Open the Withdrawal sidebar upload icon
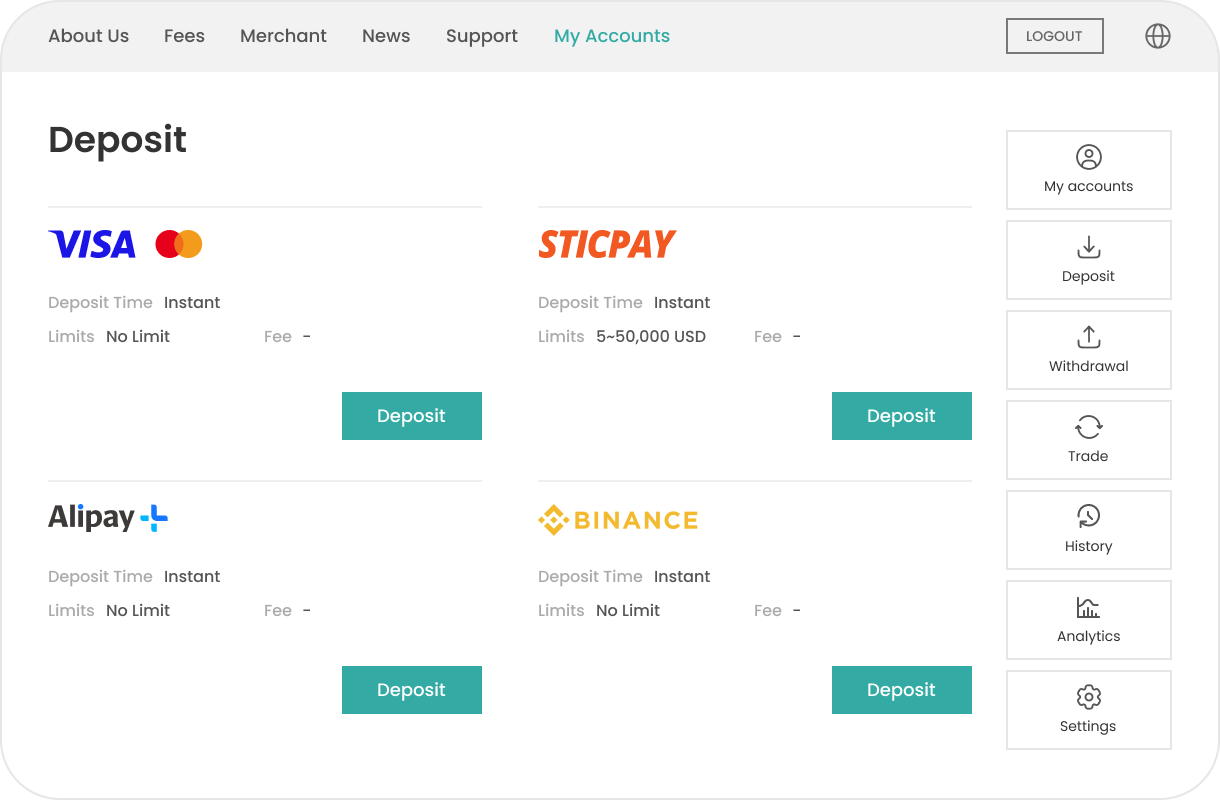The width and height of the screenshot is (1220, 800). coord(1088,337)
